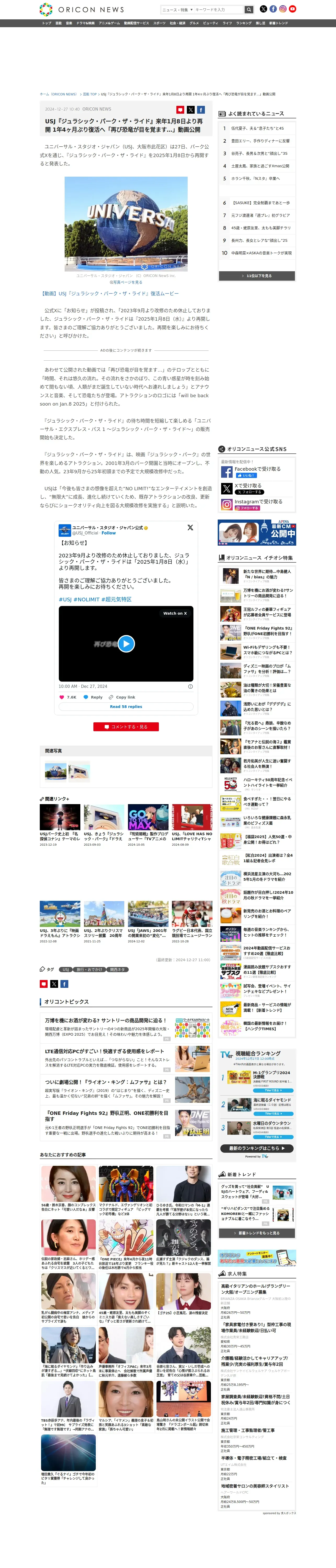Click the X フォローする button

(249, 492)
